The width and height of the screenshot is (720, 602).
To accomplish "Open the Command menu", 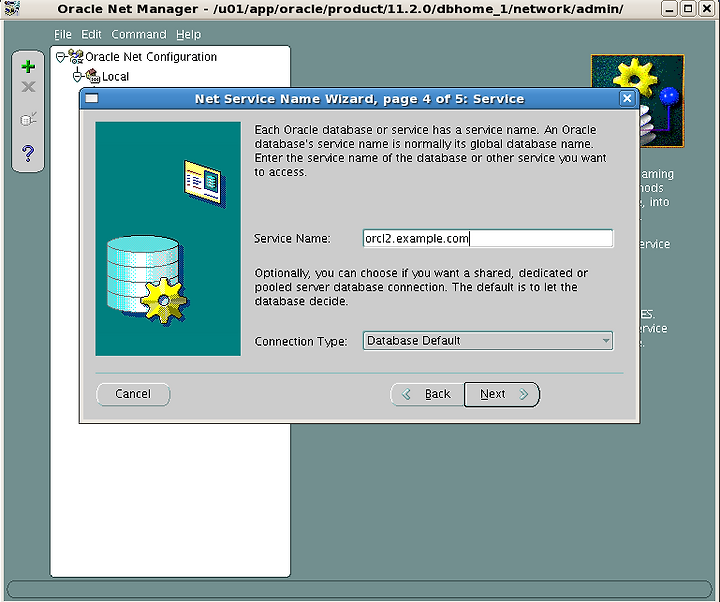I will point(139,34).
